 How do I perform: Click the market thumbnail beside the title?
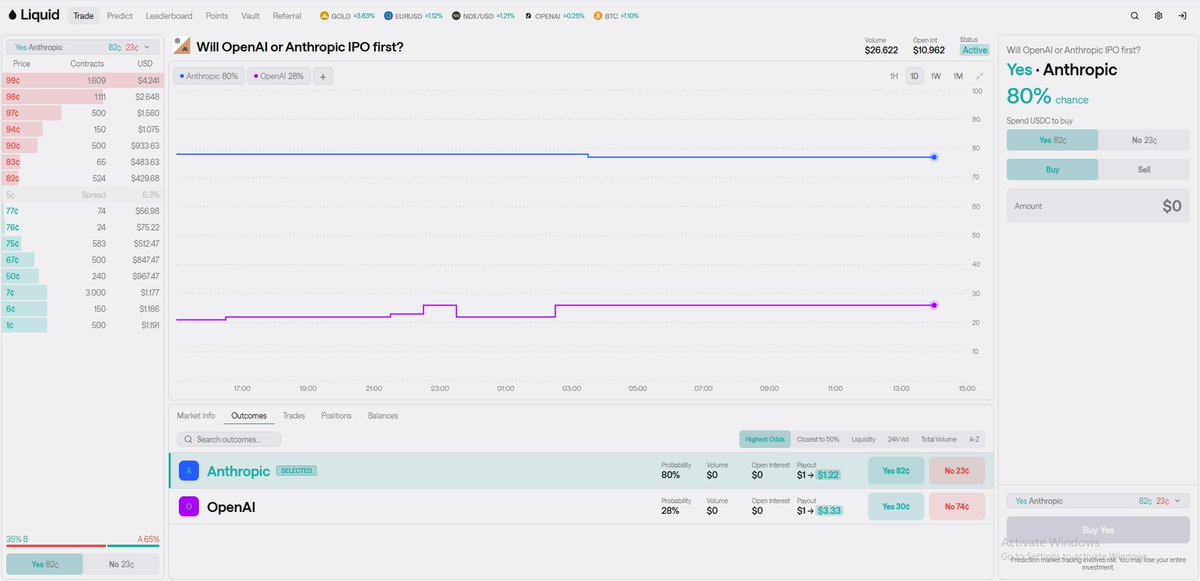tap(182, 46)
